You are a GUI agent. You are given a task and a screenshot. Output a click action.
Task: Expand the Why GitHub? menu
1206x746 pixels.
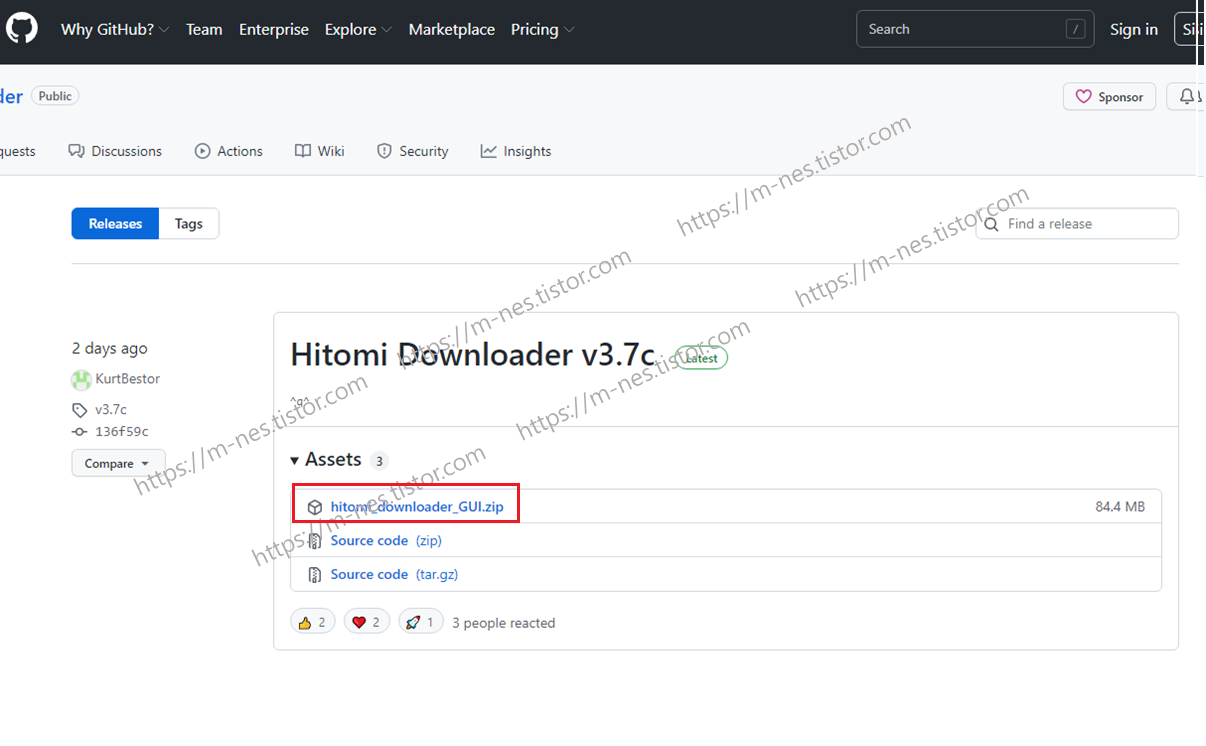click(115, 30)
